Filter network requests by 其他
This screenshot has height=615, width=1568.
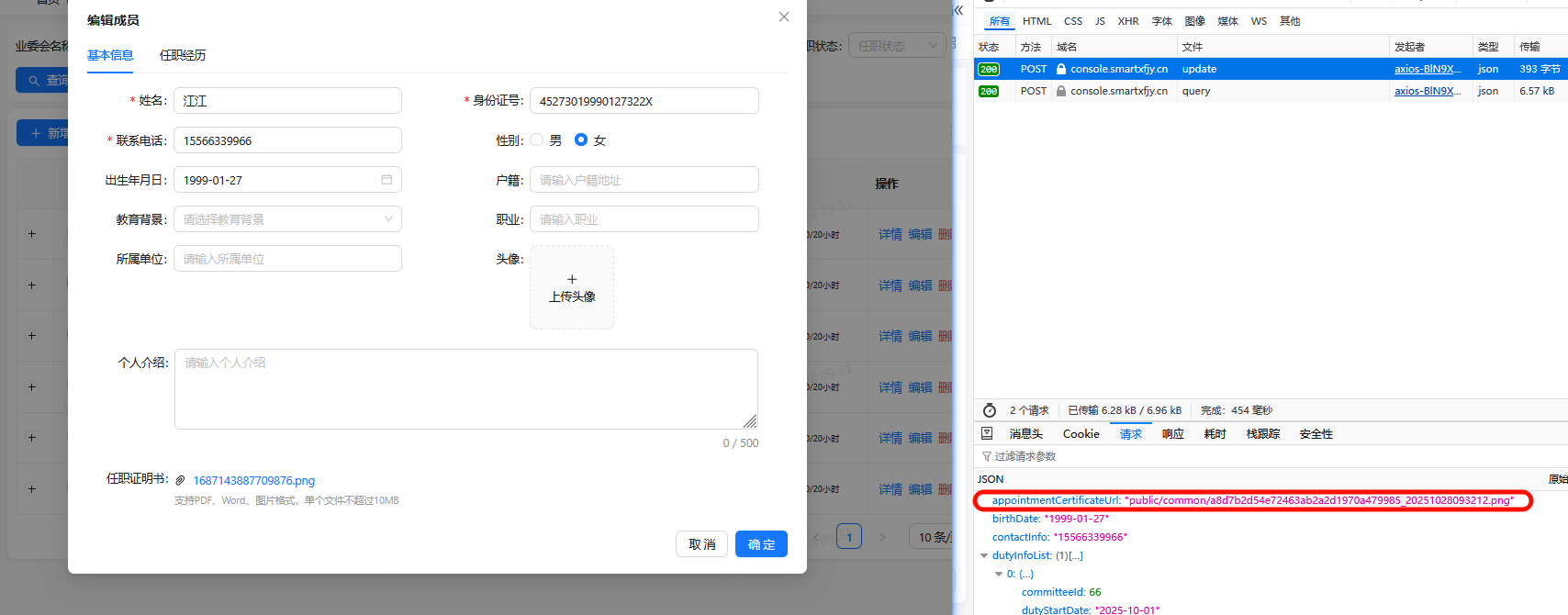point(1290,21)
